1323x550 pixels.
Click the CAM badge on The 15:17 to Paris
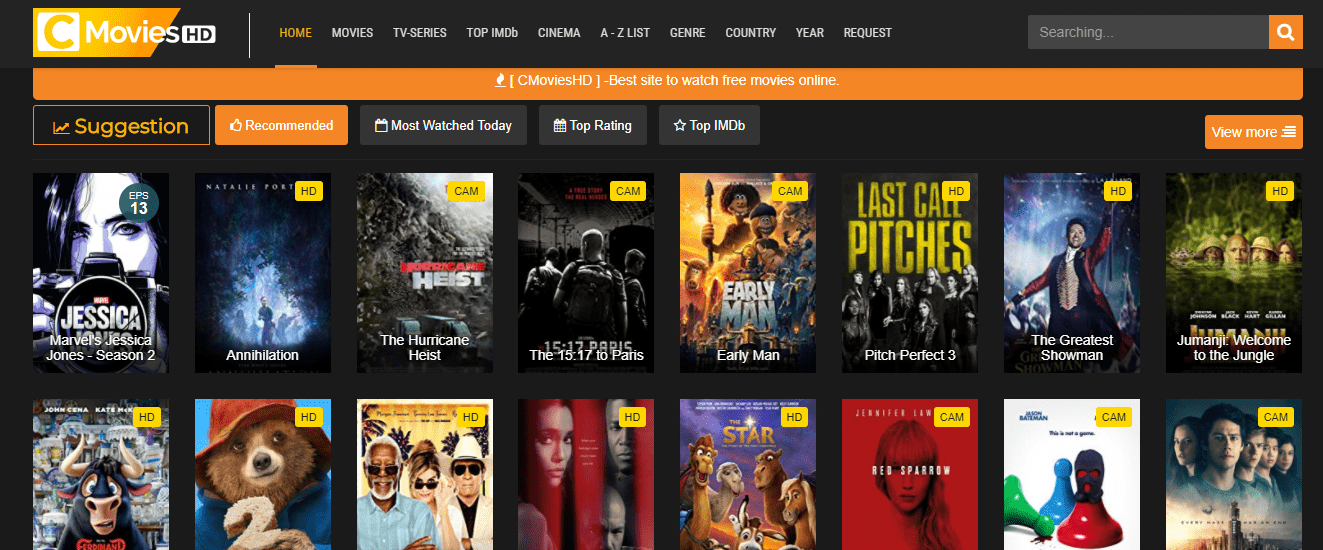[628, 191]
